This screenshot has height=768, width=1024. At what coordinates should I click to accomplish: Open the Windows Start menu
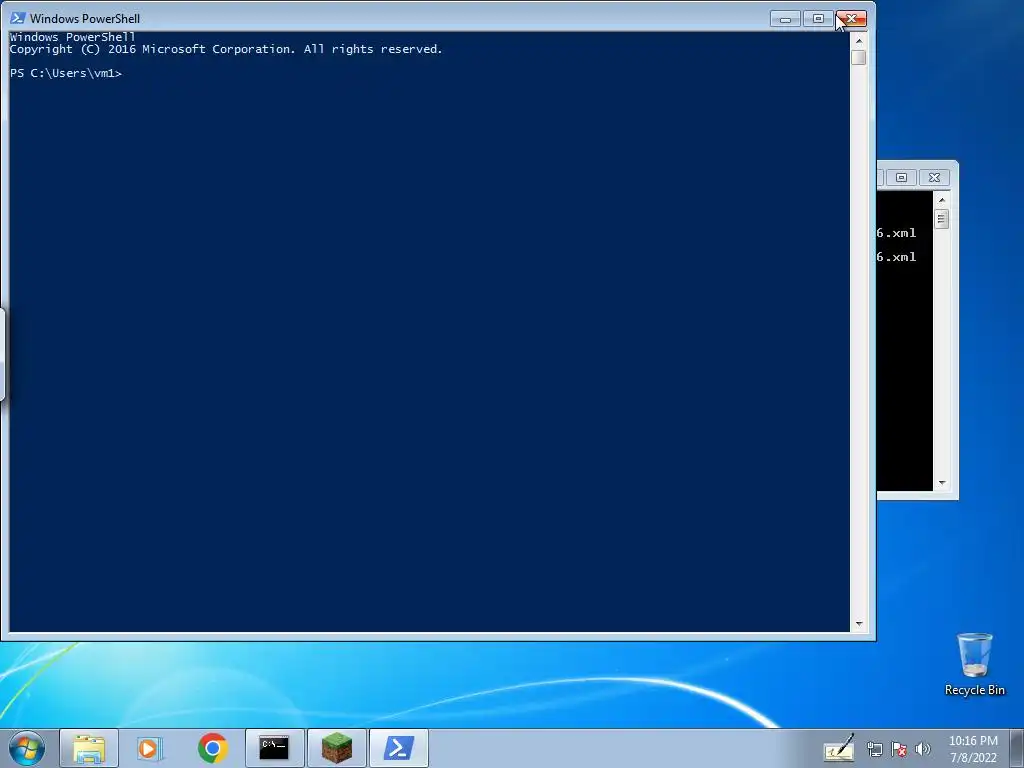pos(27,748)
